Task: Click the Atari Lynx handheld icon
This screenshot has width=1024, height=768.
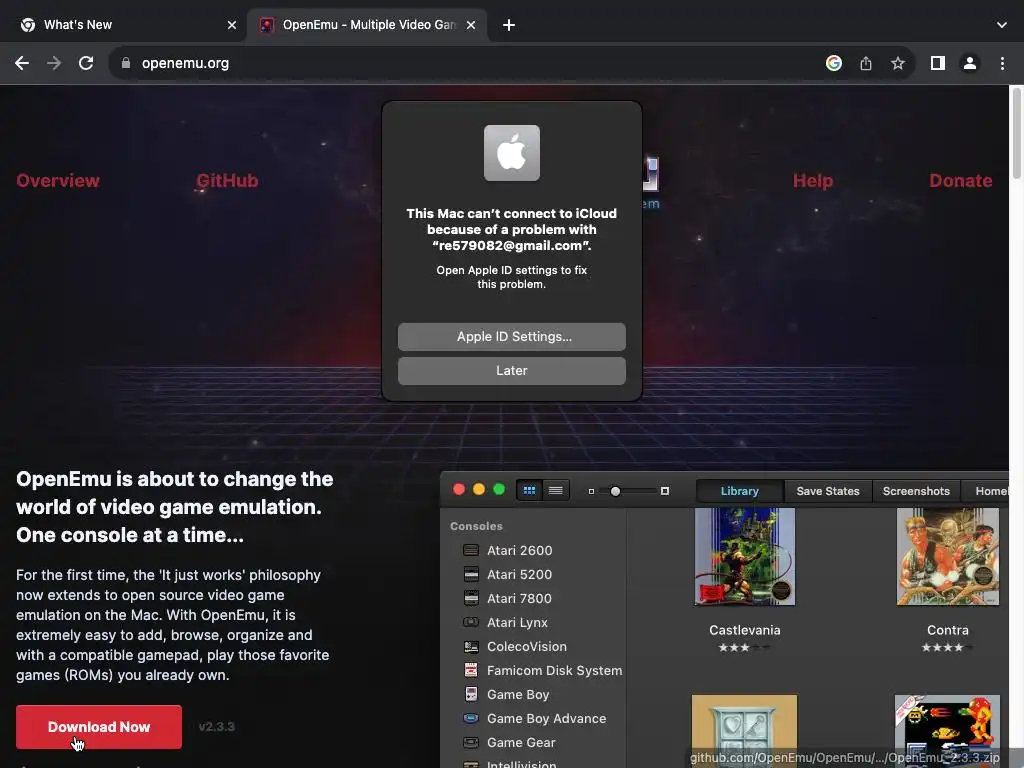Action: tap(471, 622)
